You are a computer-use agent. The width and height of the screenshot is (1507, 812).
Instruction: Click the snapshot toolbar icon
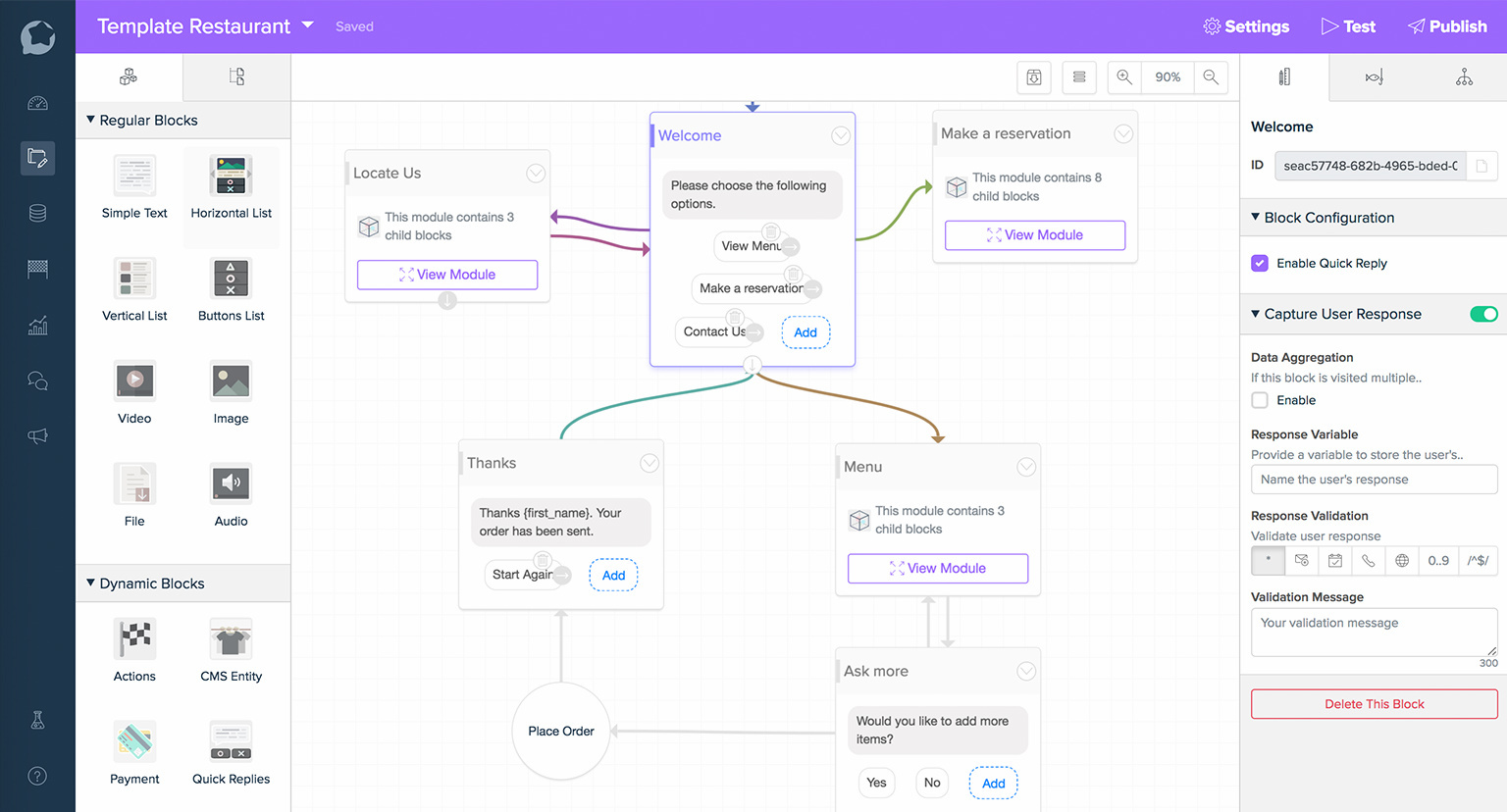(x=1034, y=76)
